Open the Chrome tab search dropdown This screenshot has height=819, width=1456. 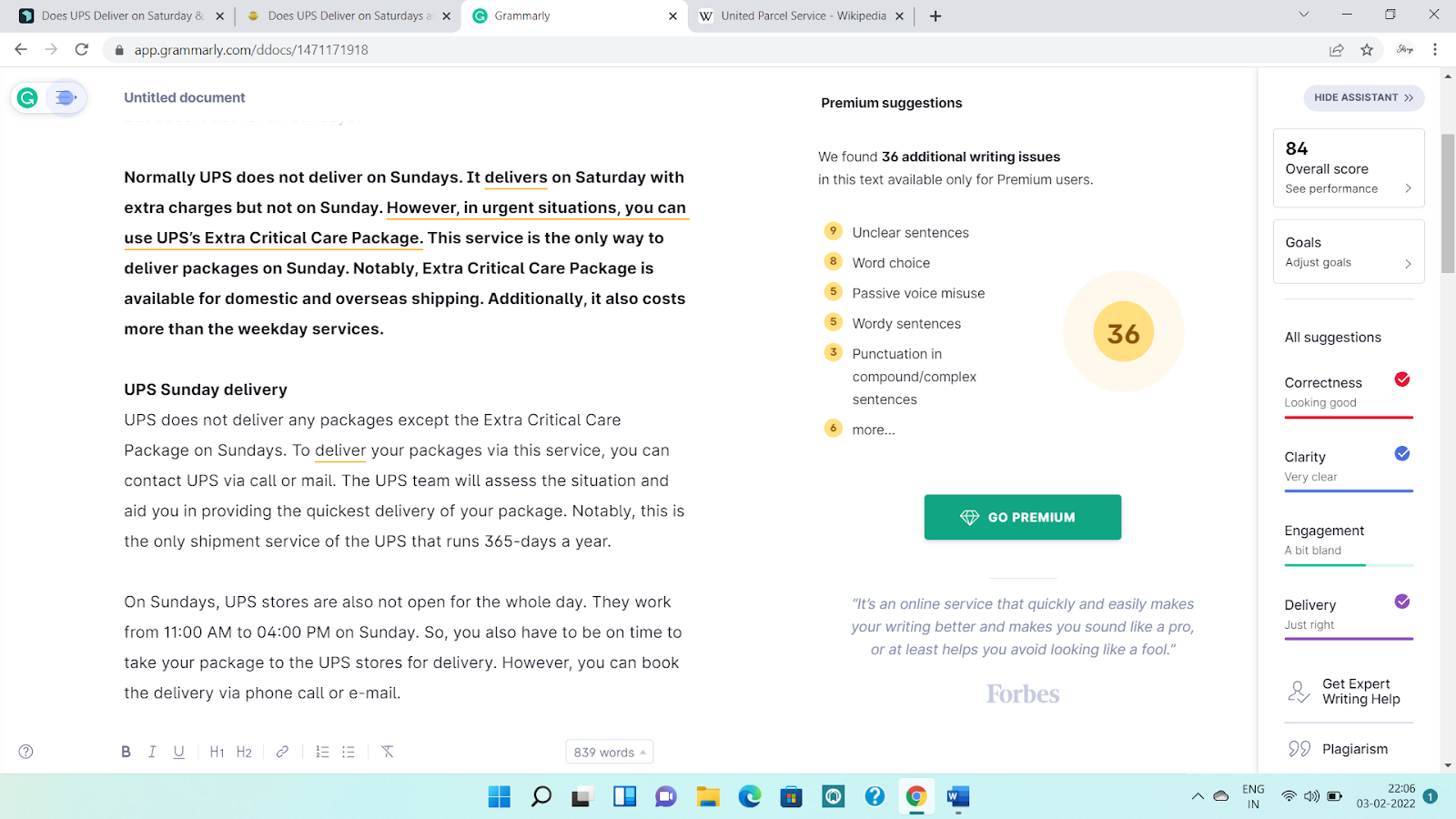click(x=1303, y=15)
